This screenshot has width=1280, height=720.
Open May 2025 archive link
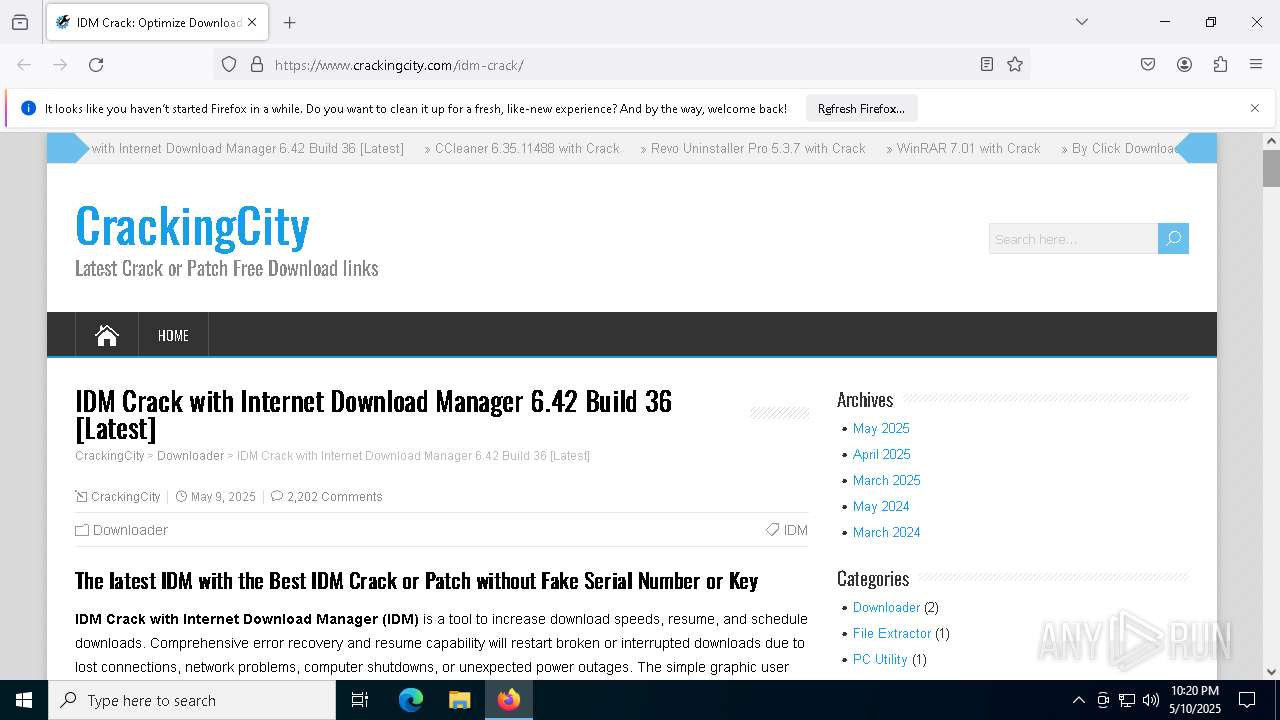pyautogui.click(x=881, y=428)
